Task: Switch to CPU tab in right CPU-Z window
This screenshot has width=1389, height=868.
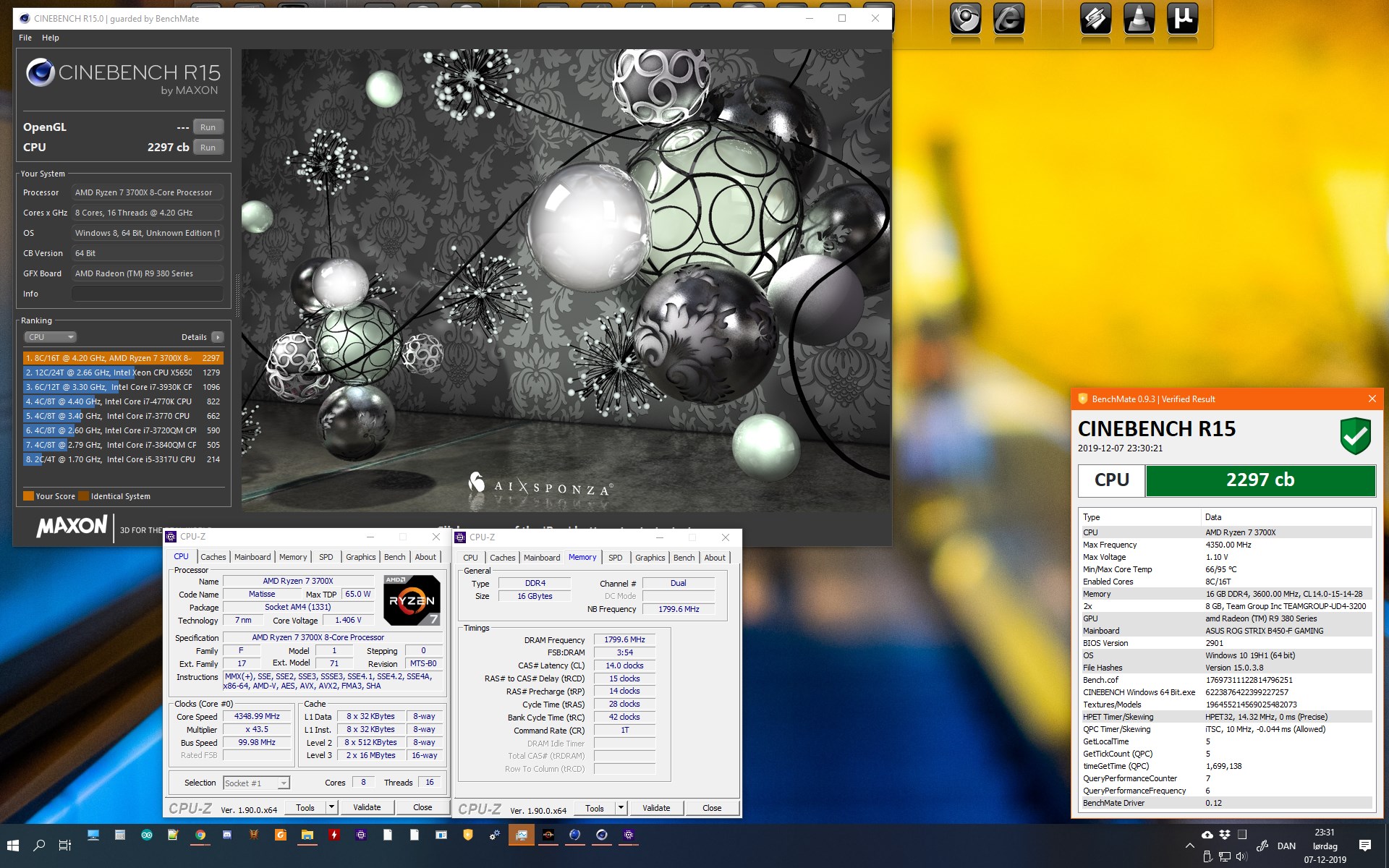Action: coord(470,558)
